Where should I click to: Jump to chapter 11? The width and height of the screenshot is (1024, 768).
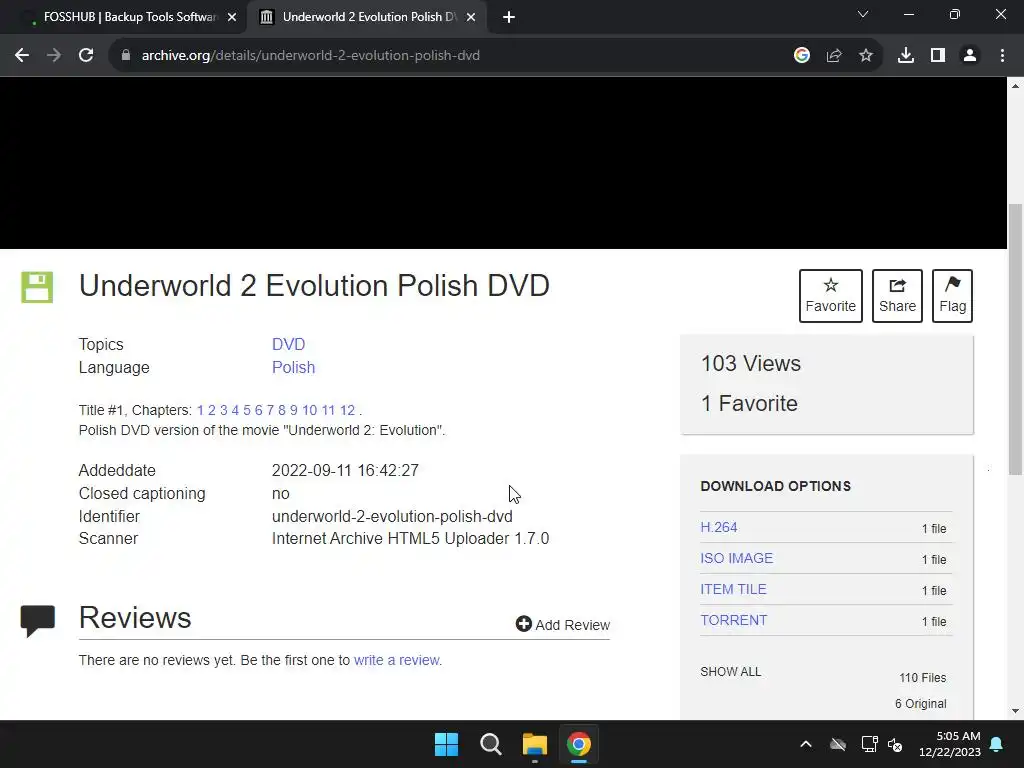(x=328, y=410)
